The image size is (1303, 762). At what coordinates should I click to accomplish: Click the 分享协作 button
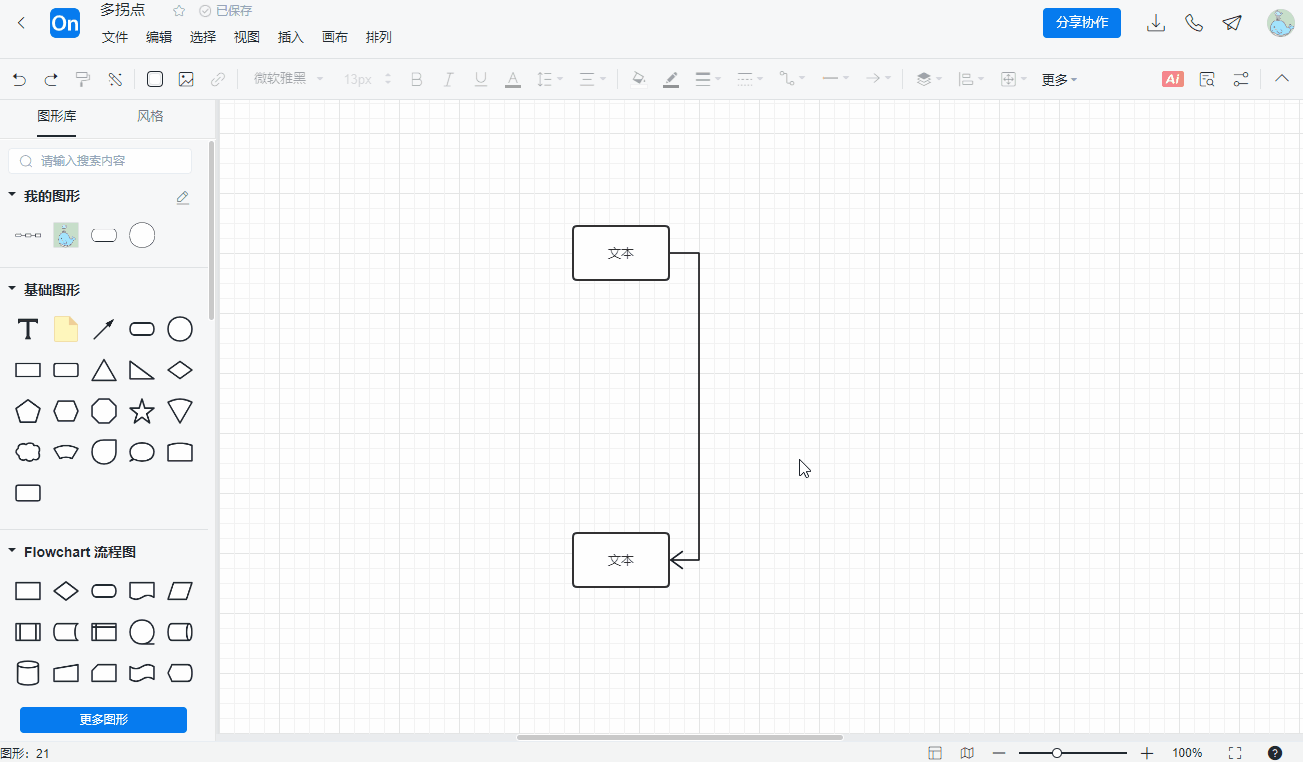click(x=1082, y=23)
